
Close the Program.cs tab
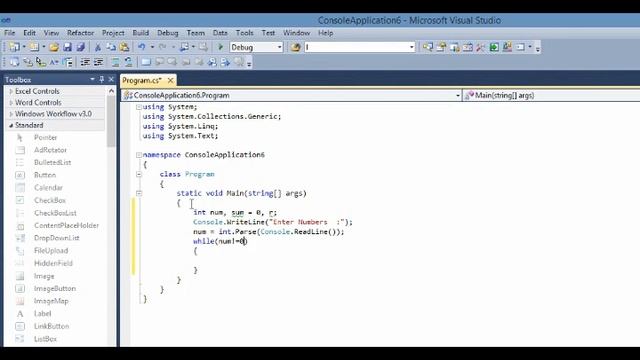point(171,80)
